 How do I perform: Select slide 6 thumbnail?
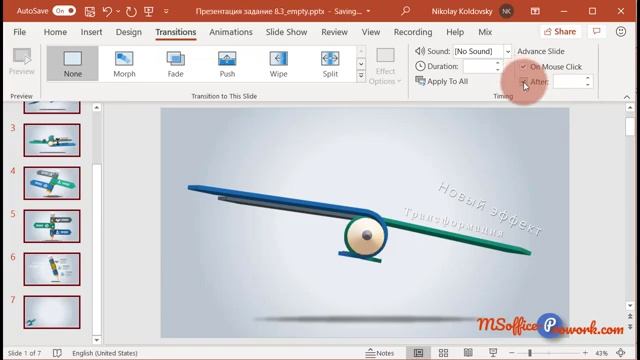point(52,269)
